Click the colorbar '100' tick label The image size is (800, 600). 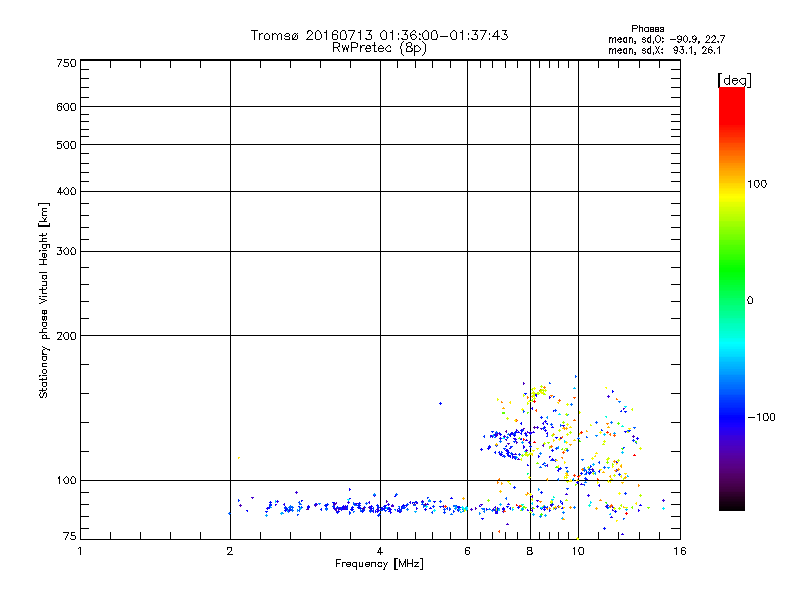[x=757, y=184]
